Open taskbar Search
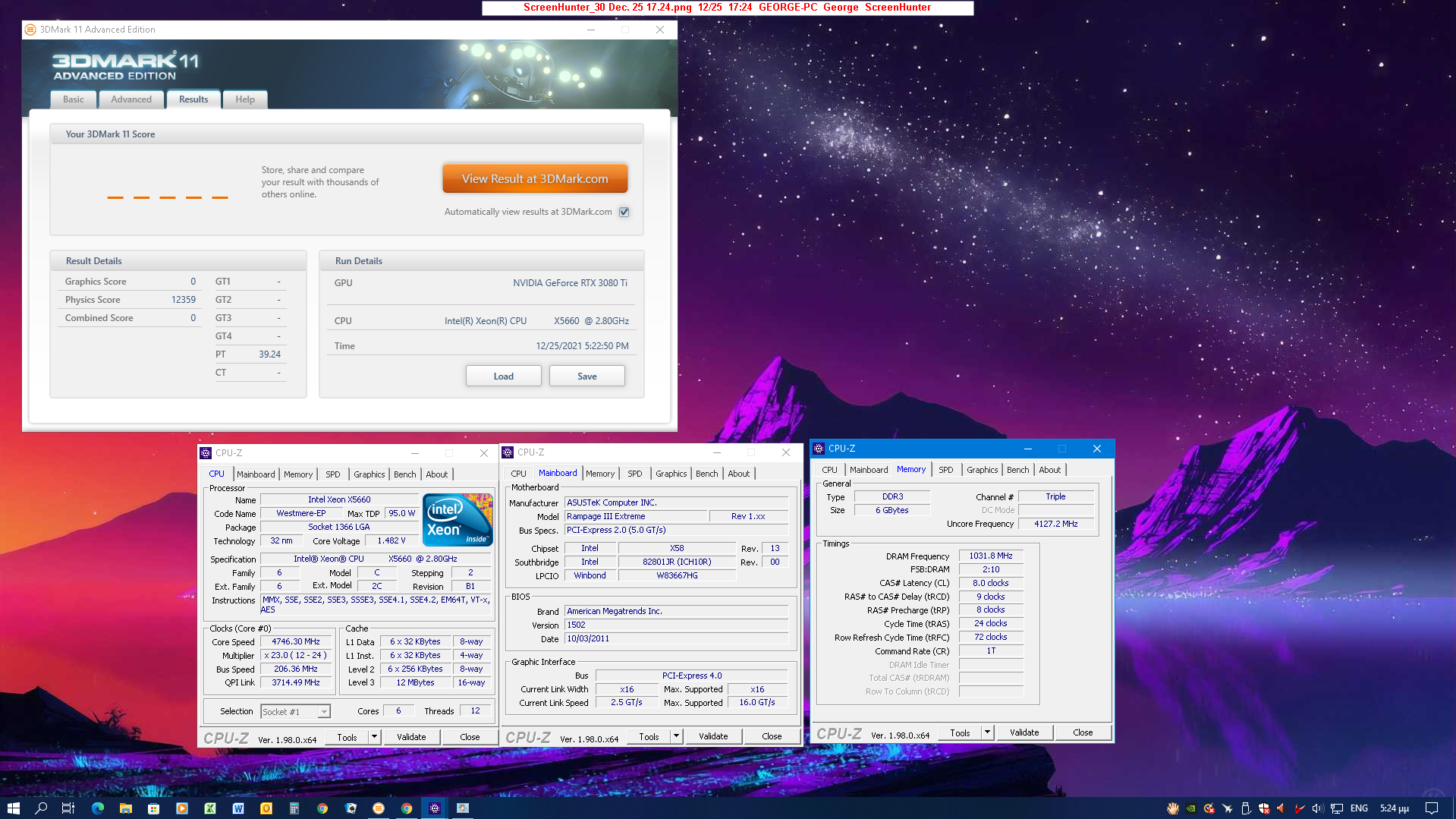The image size is (1456, 819). (41, 808)
